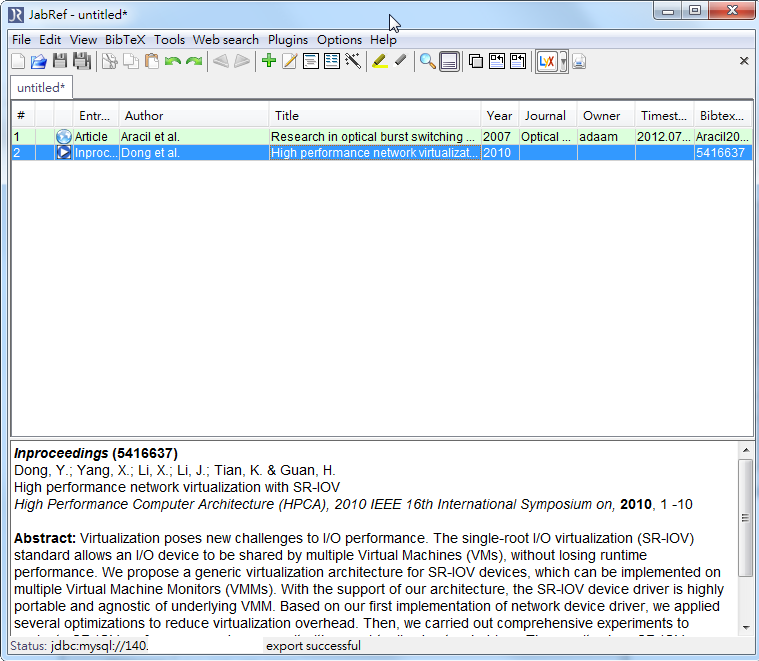Go forward using the grey right arrow

click(242, 61)
